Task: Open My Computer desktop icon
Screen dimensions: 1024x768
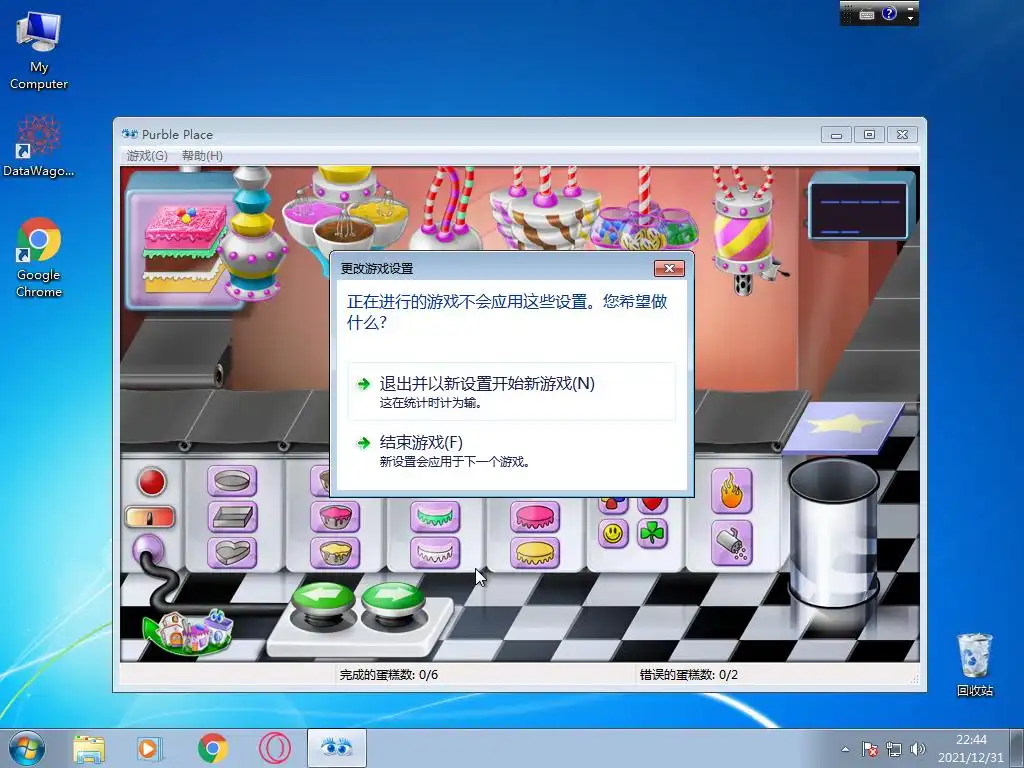Action: click(39, 51)
